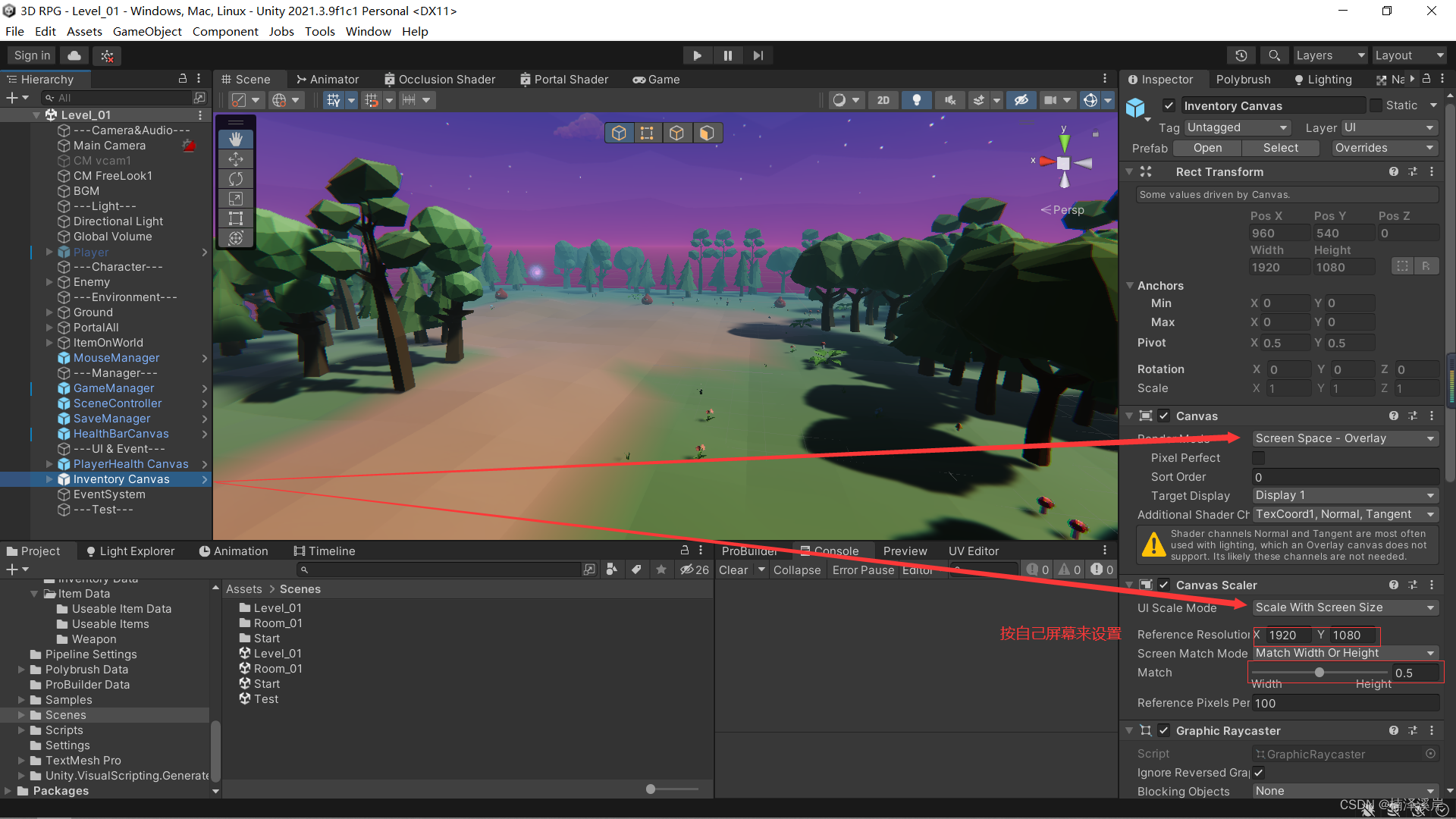Toggle Gizmos icon in scene toolbar
Image resolution: width=1456 pixels, height=819 pixels.
tap(1090, 100)
